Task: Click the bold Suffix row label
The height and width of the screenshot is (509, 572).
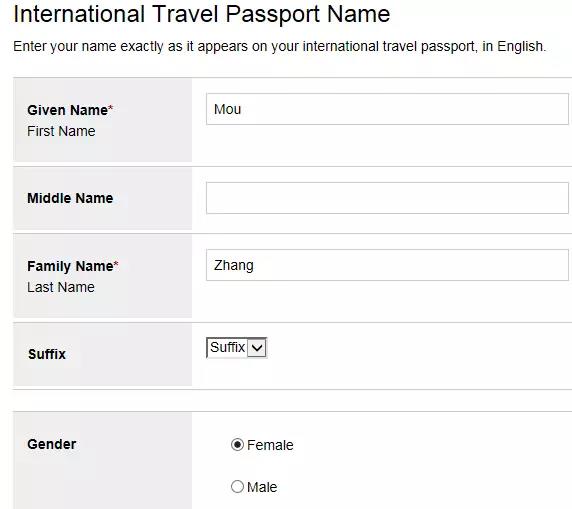Action: tap(47, 354)
